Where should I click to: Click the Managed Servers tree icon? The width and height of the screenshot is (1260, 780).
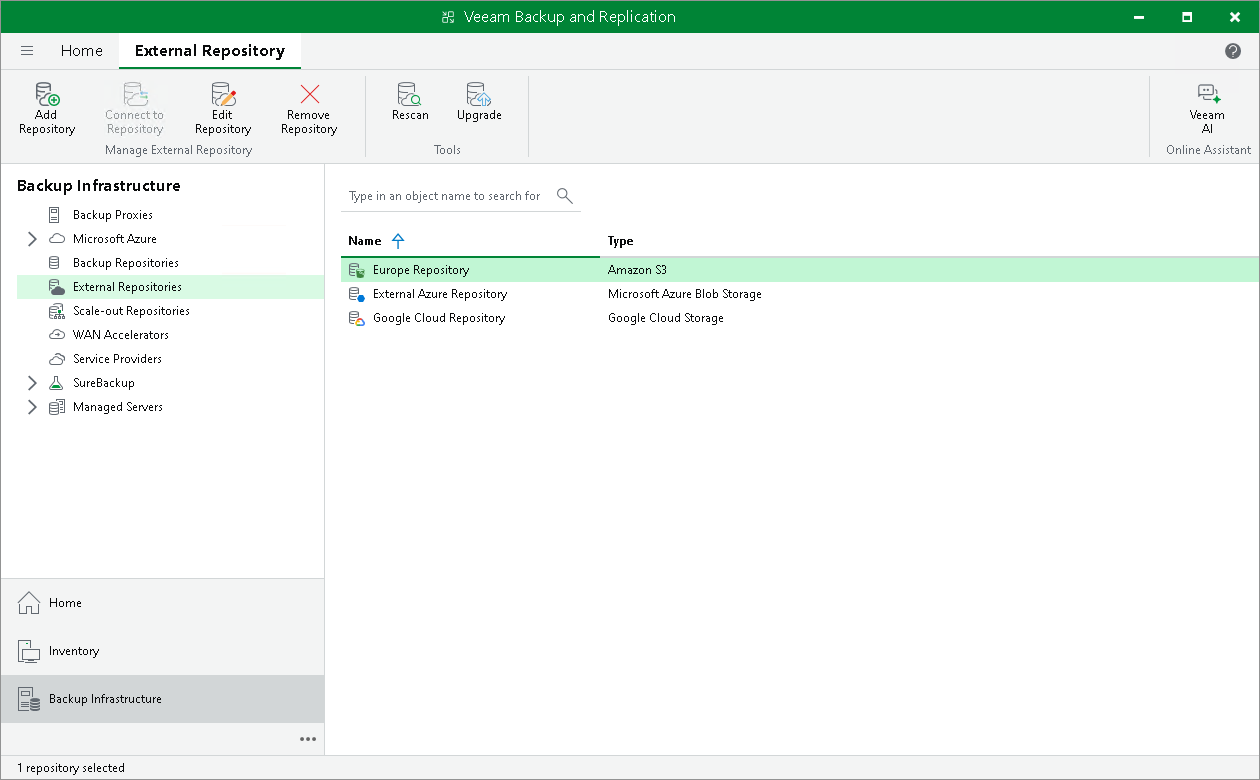56,407
